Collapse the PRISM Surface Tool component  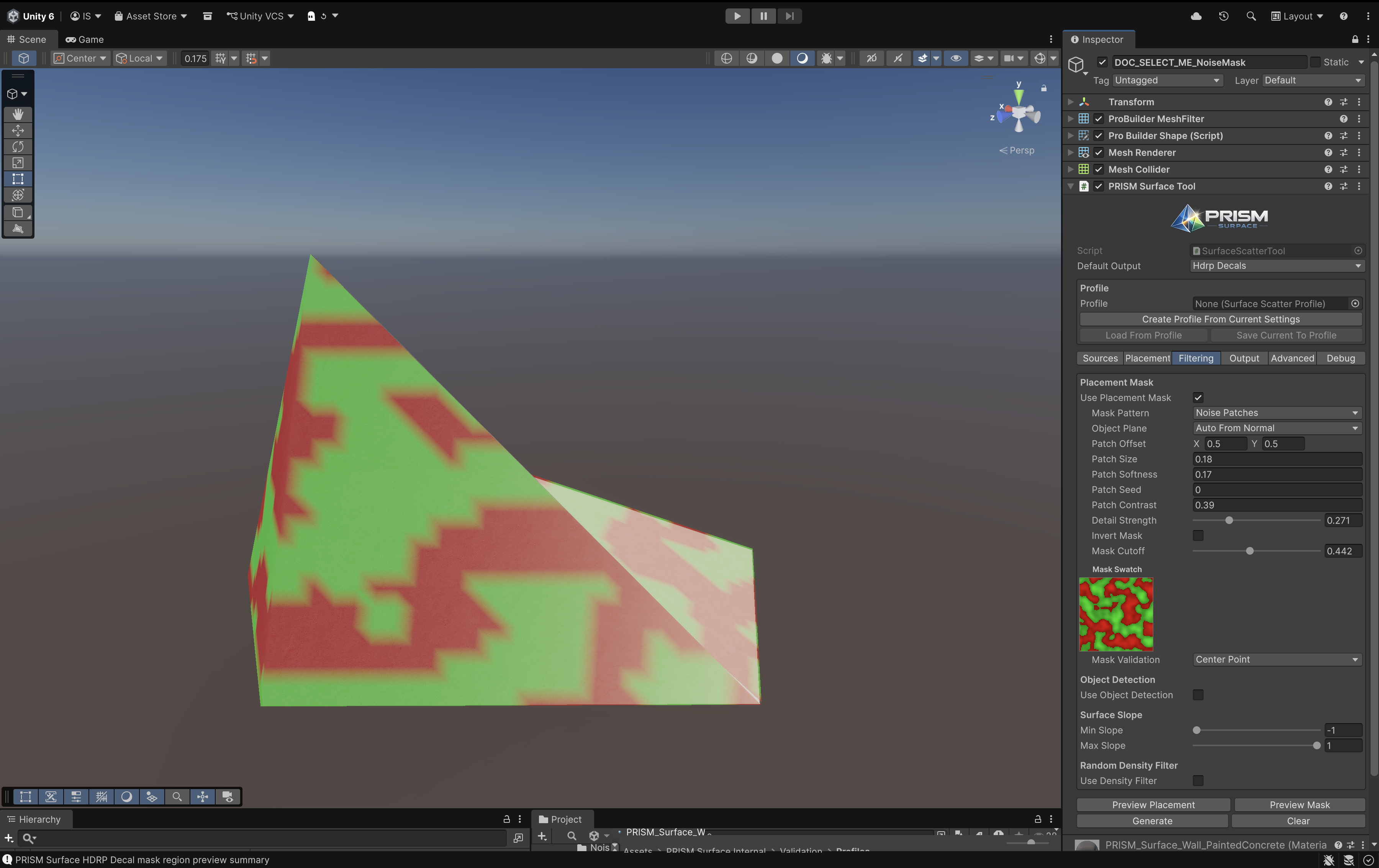(1070, 187)
